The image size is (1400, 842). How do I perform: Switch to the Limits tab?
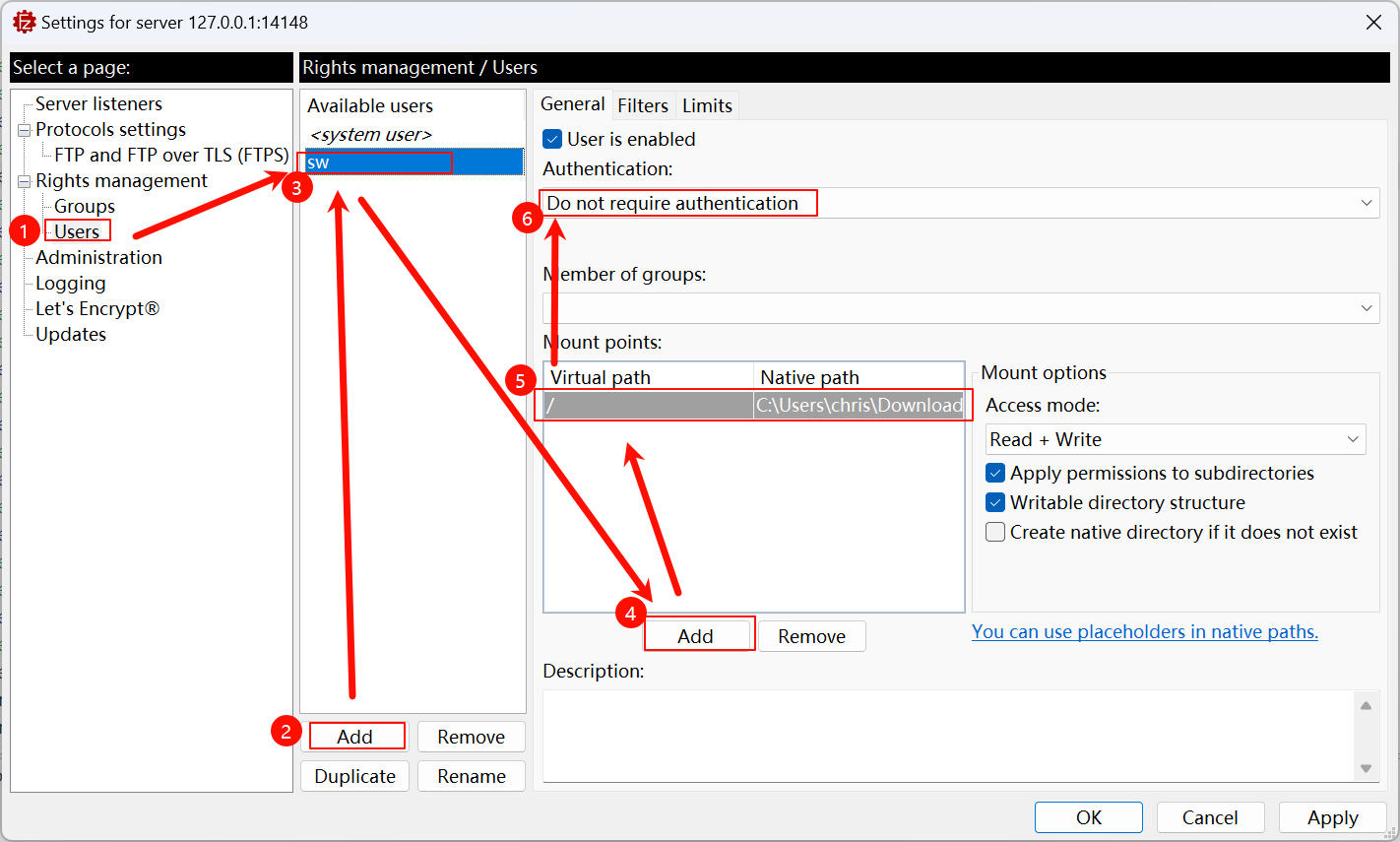click(x=707, y=105)
